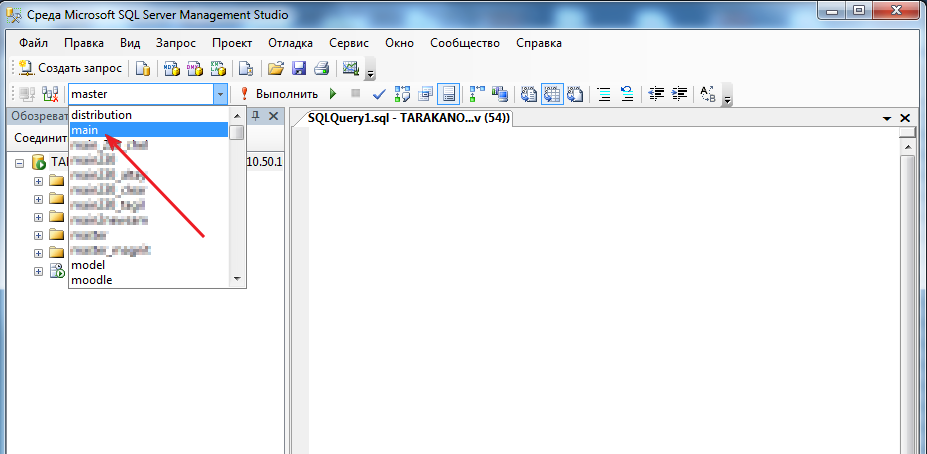Viewport: 927px width, 454px height.
Task: Expand the first folder under server node
Action: (38, 180)
